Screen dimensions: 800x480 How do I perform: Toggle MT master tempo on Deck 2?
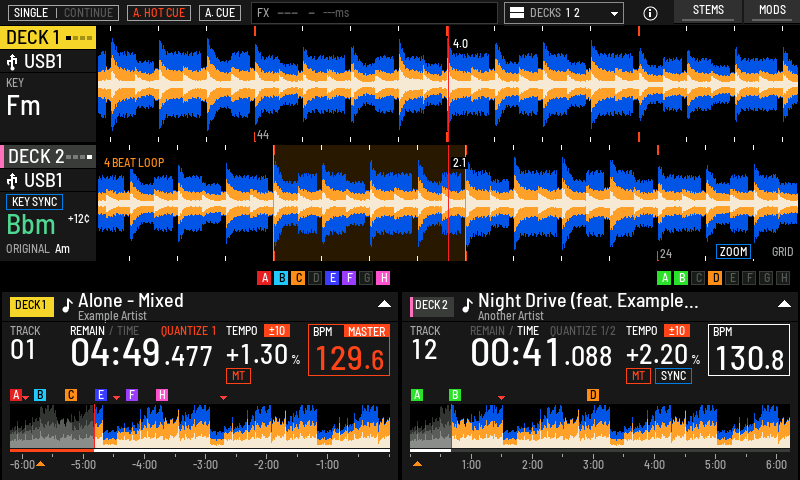[638, 376]
